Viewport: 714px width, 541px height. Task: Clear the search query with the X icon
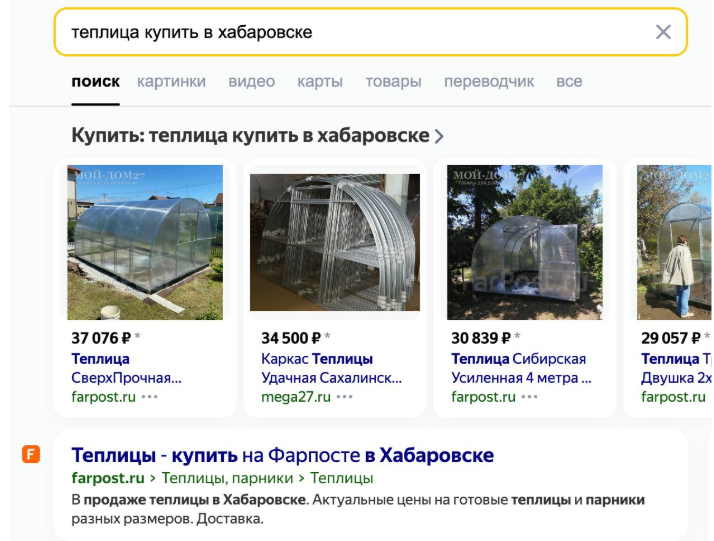tap(663, 32)
